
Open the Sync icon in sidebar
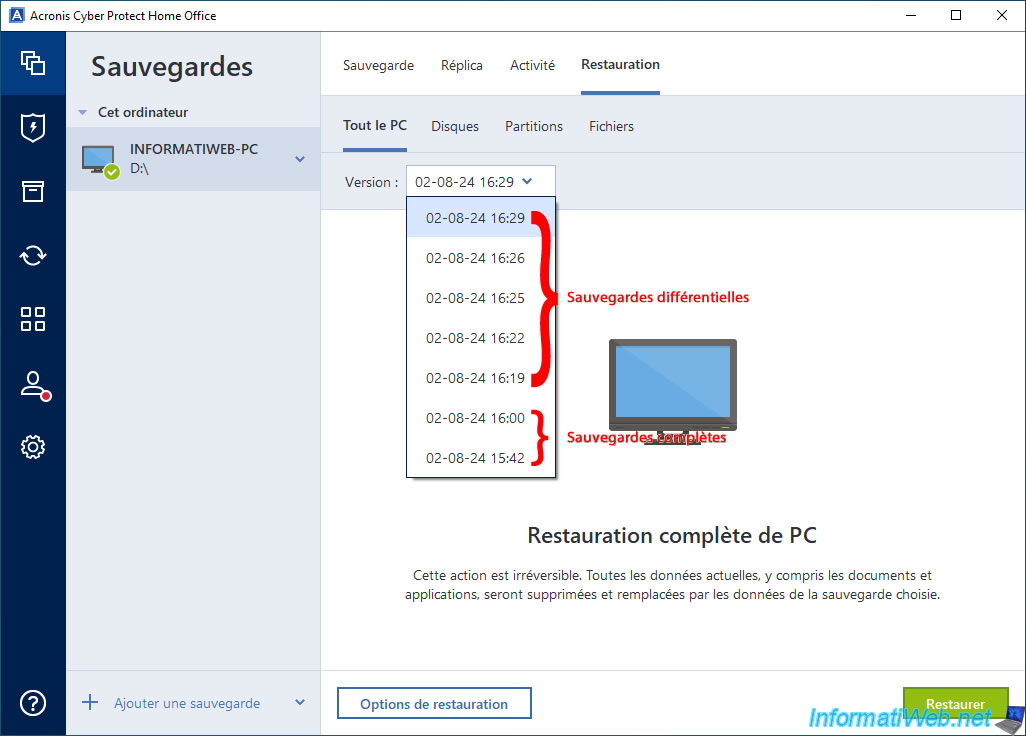[33, 255]
